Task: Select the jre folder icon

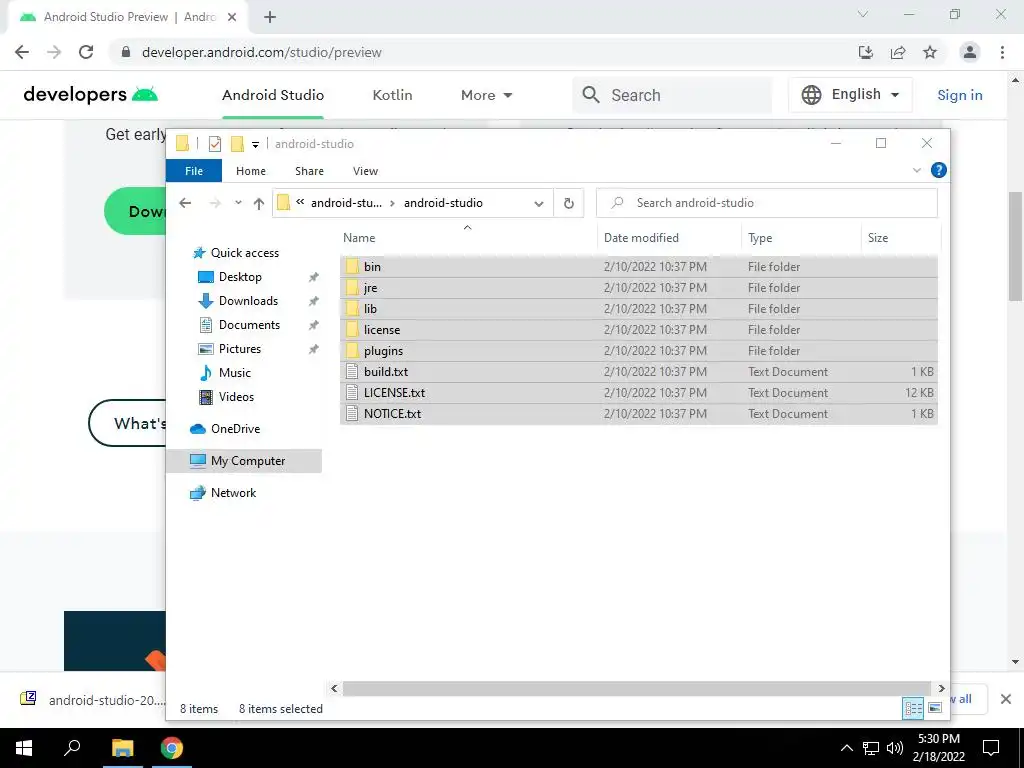Action: [x=352, y=287]
